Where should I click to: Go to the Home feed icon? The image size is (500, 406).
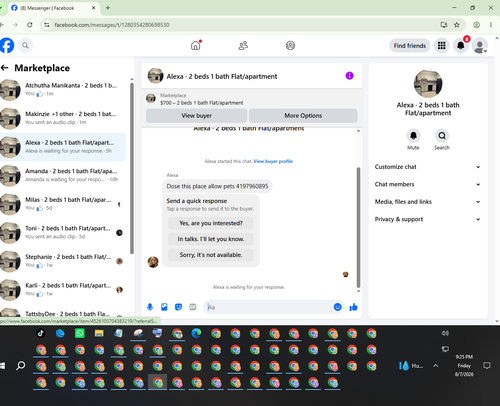pos(196,45)
